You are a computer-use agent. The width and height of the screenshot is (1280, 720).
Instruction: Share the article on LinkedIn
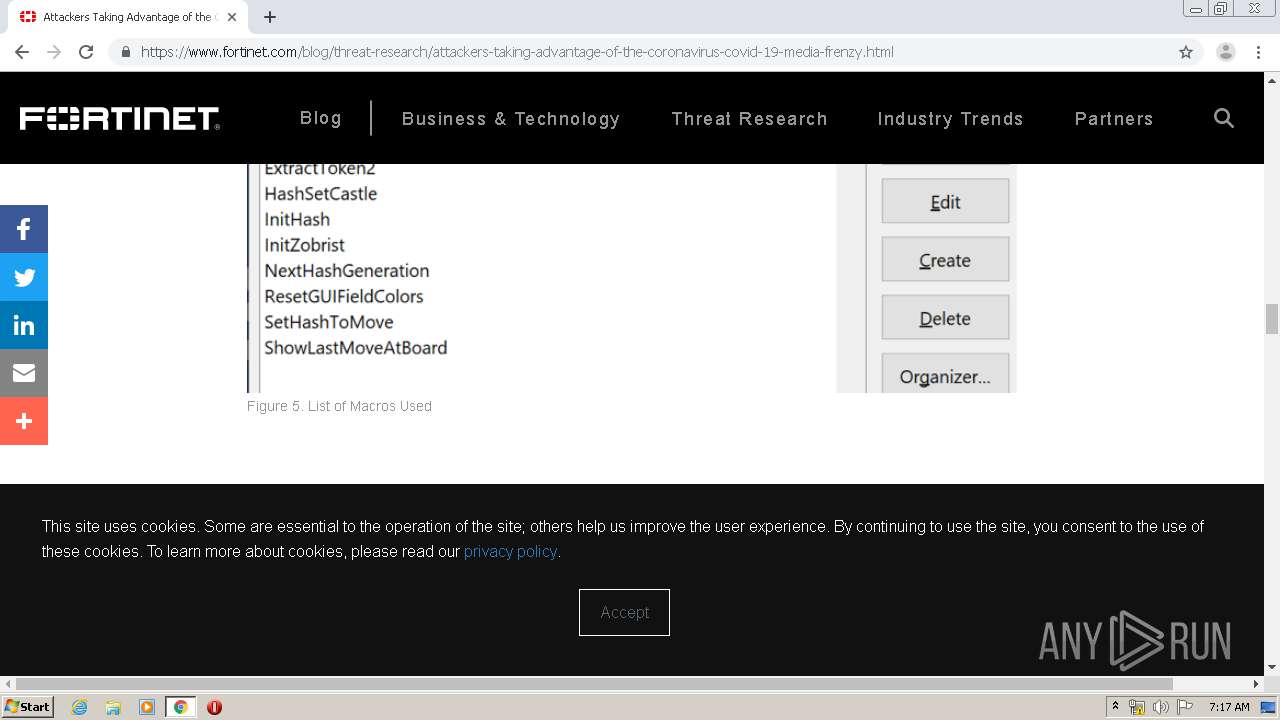click(x=24, y=325)
